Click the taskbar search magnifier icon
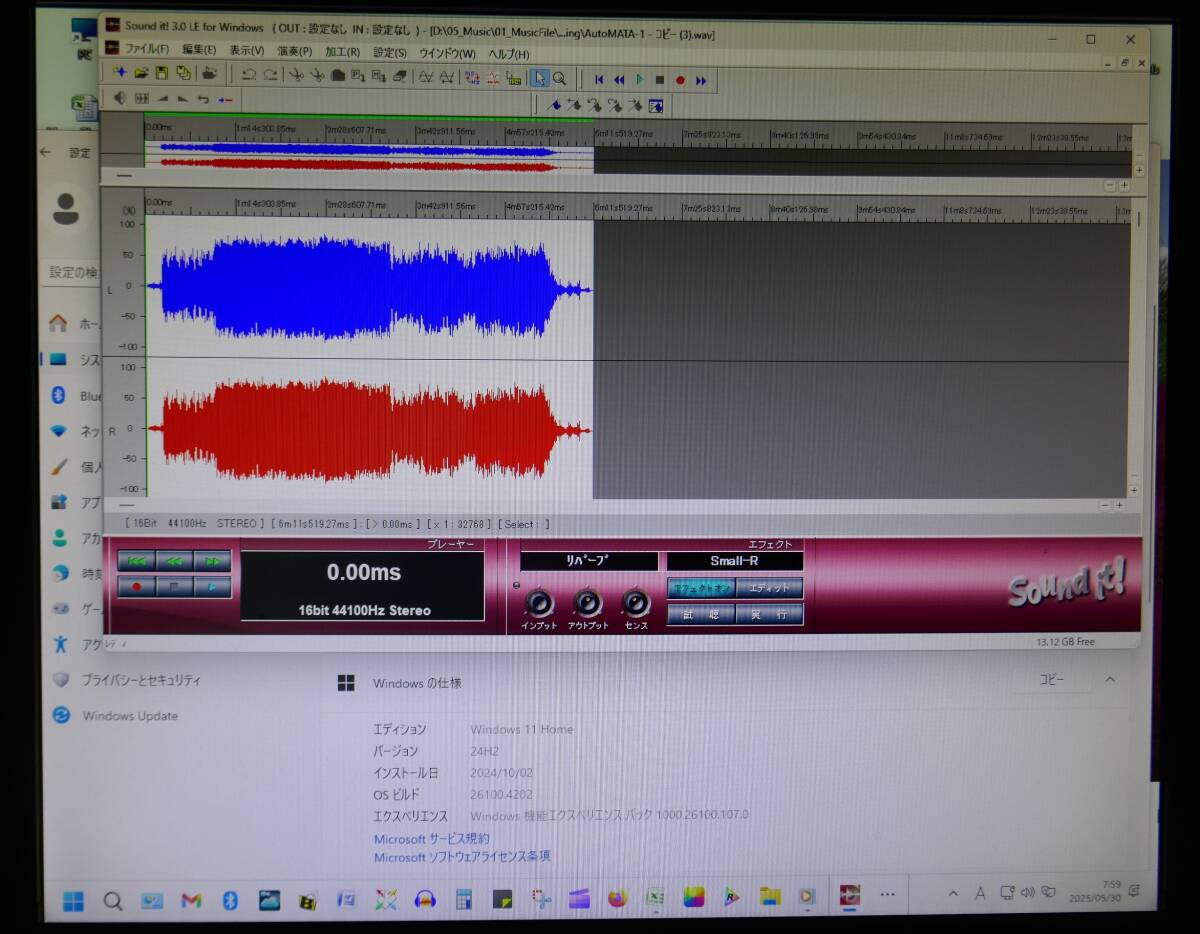1200x934 pixels. tap(113, 901)
